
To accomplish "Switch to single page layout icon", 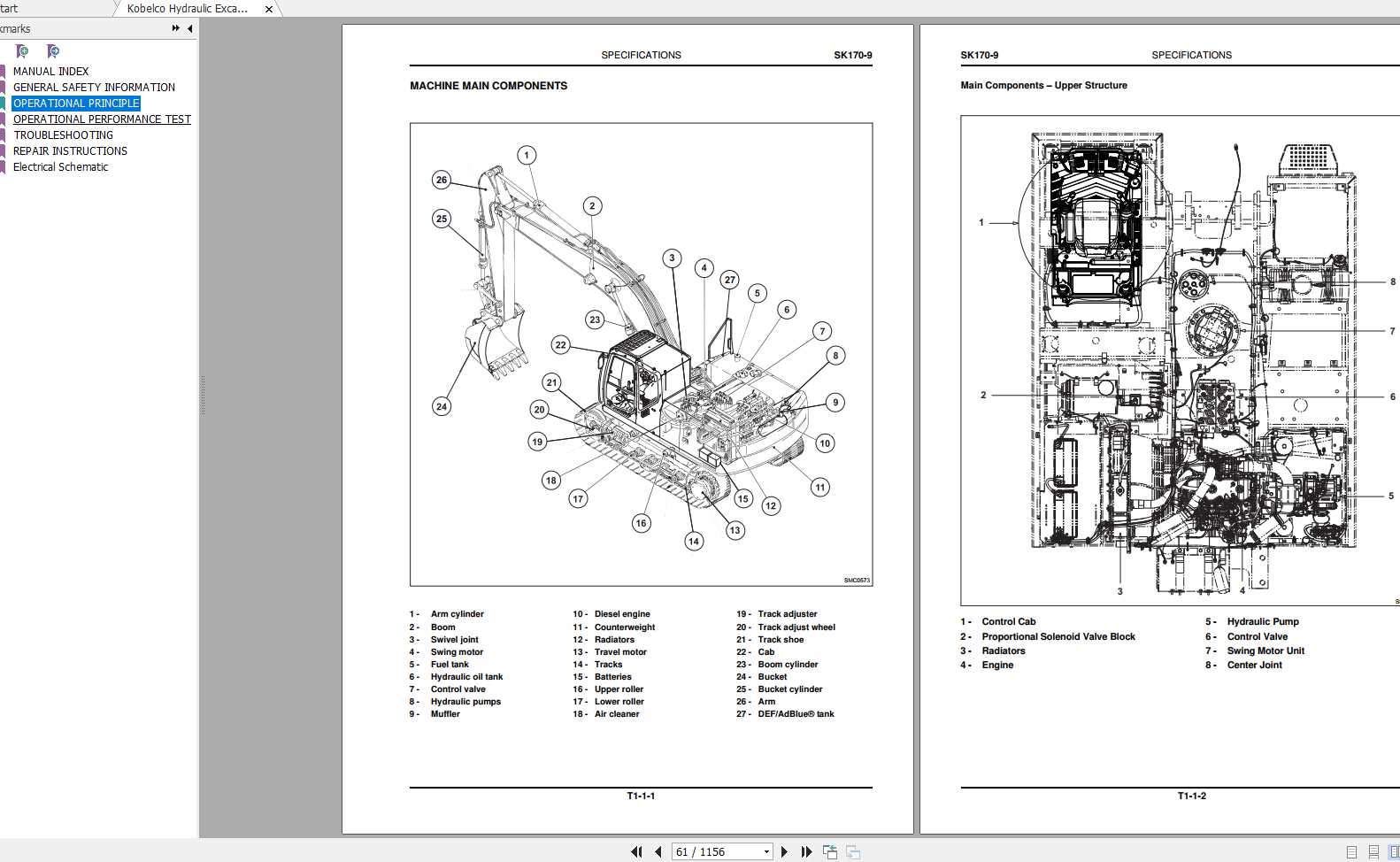I will (1351, 852).
